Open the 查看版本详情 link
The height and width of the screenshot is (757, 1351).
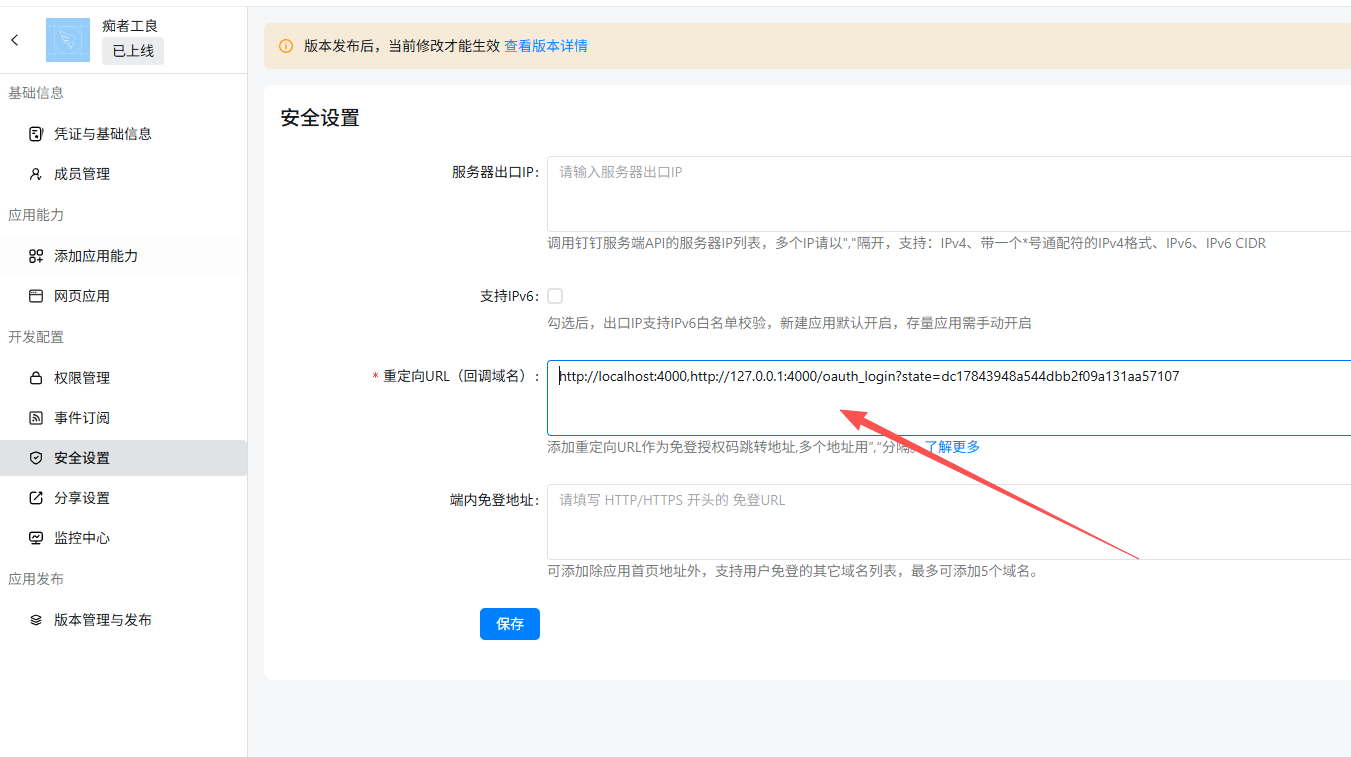pyautogui.click(x=545, y=46)
